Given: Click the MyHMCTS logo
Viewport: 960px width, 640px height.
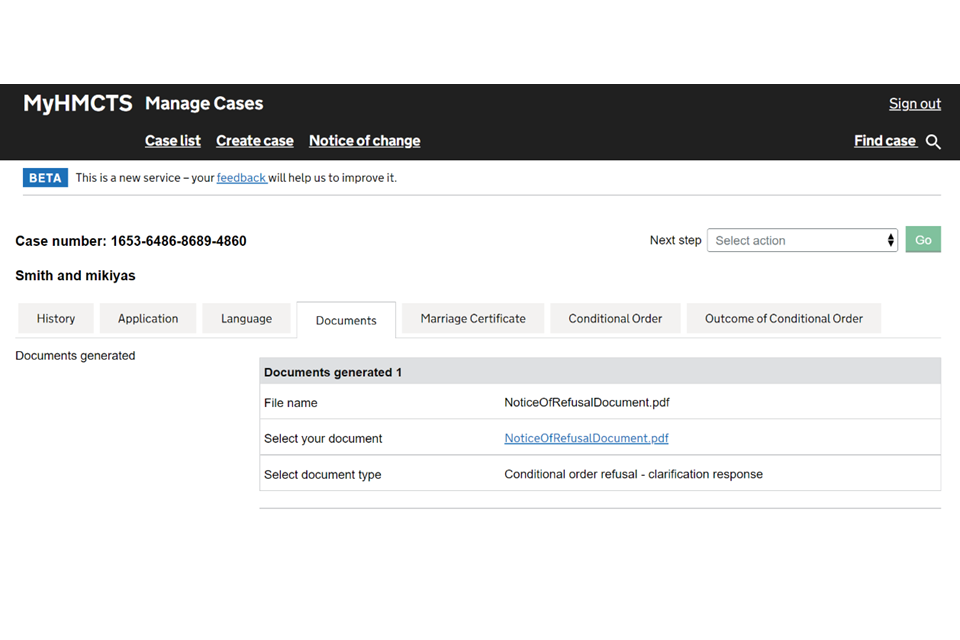Looking at the screenshot, I should (x=78, y=103).
